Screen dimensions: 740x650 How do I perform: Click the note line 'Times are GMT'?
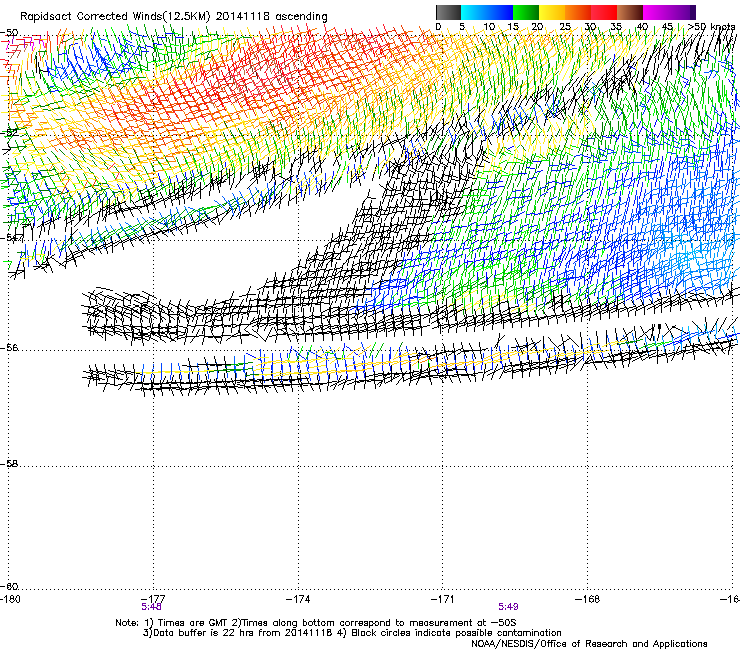193,623
